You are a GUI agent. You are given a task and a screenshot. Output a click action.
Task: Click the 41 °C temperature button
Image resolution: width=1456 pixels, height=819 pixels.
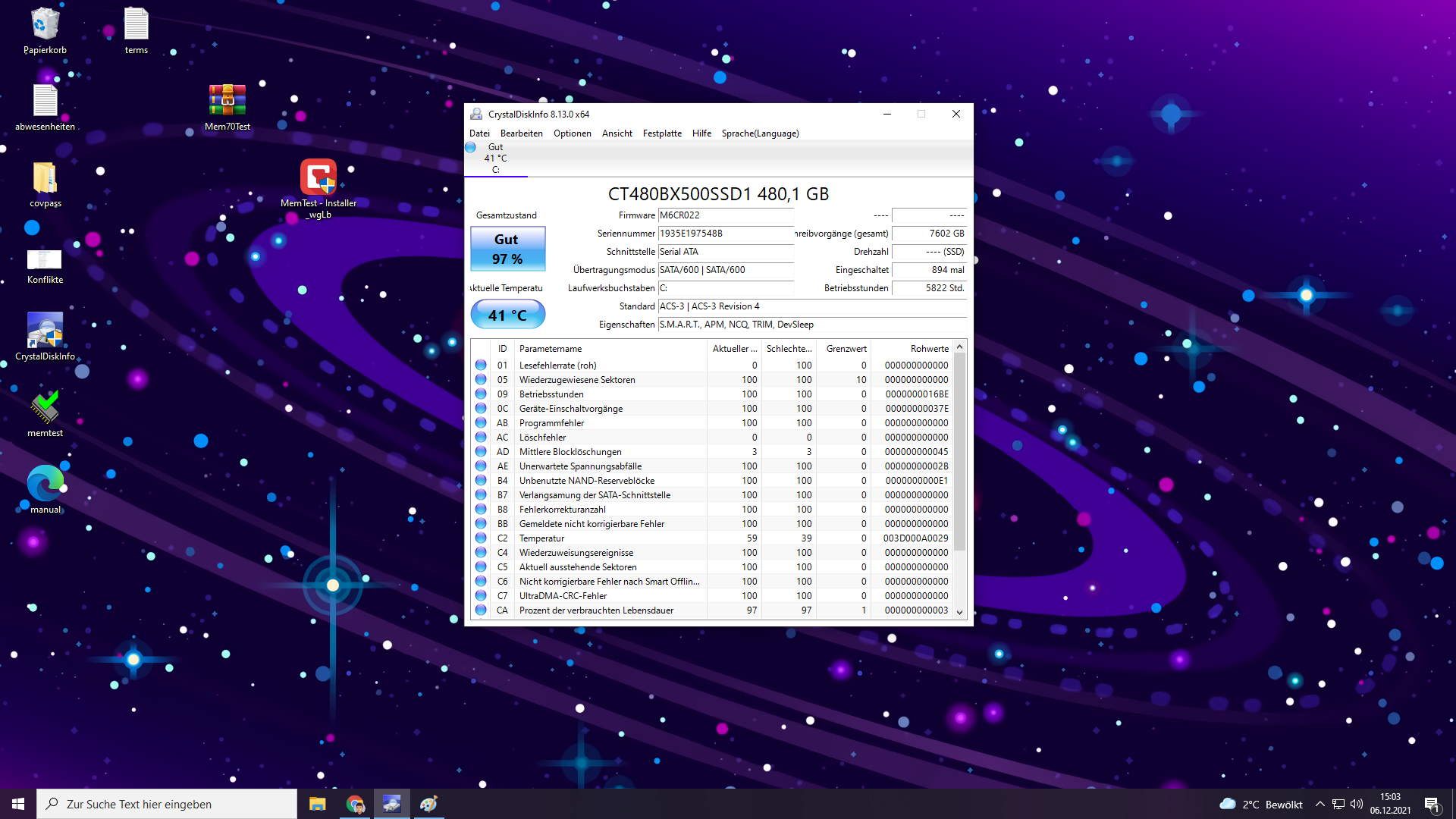(x=507, y=315)
